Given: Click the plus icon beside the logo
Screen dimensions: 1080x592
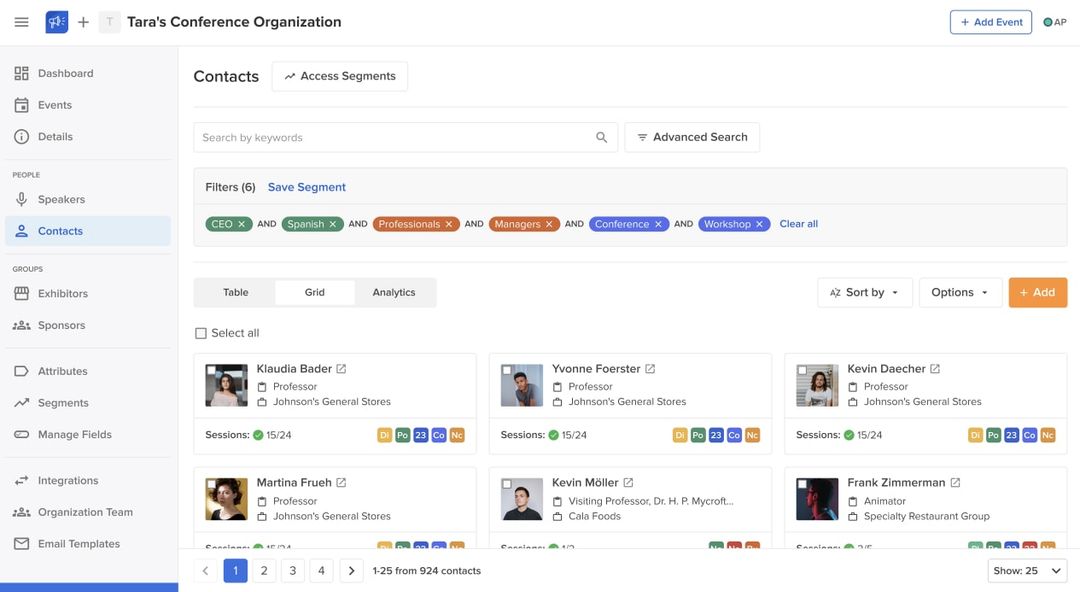Looking at the screenshot, I should (x=79, y=19).
